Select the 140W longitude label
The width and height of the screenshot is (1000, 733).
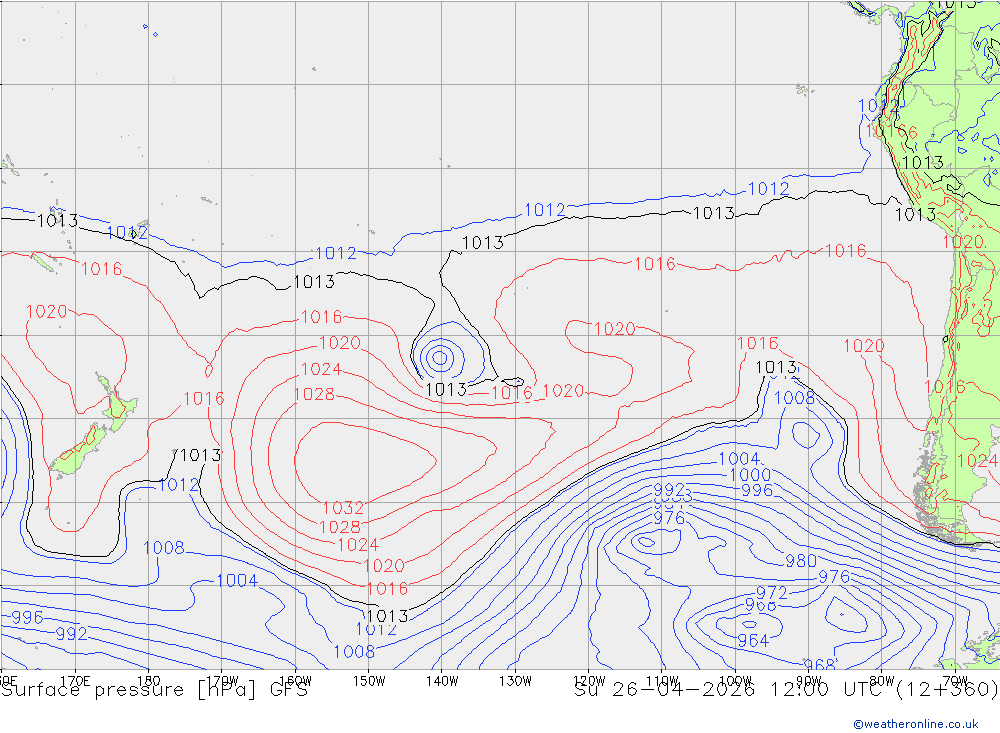coord(442,681)
